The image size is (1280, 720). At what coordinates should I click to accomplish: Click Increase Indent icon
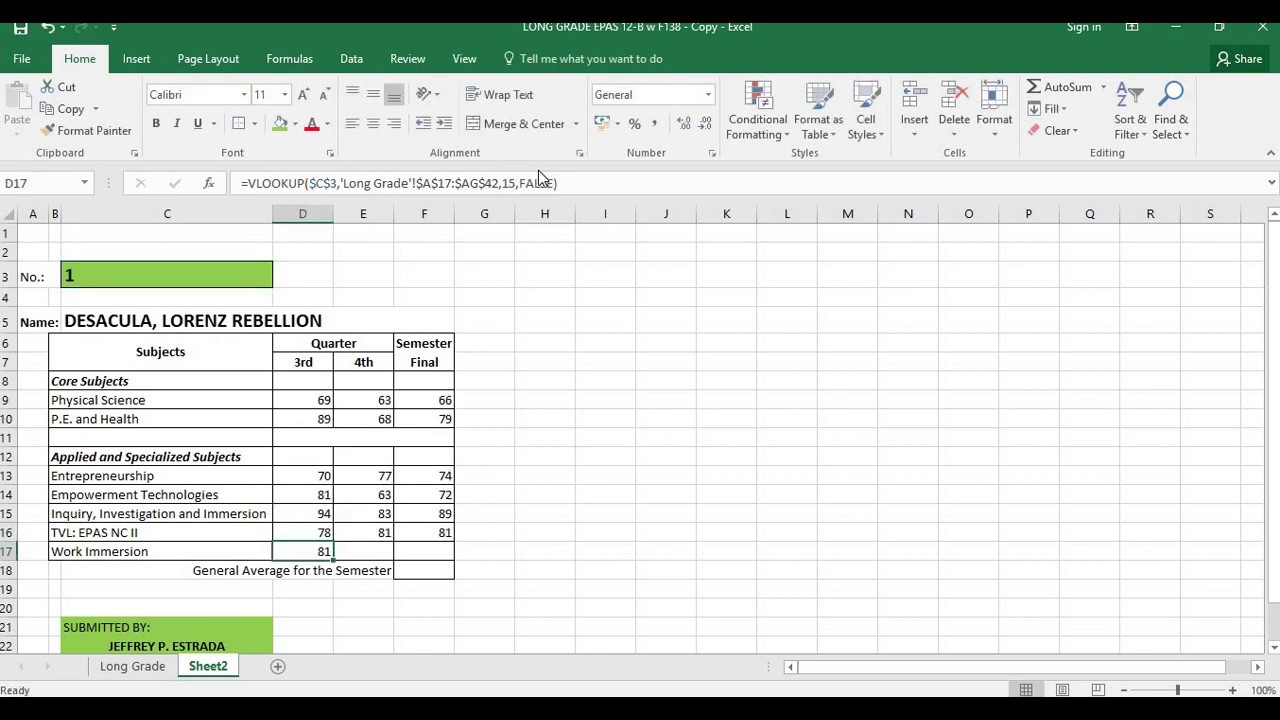(x=444, y=123)
